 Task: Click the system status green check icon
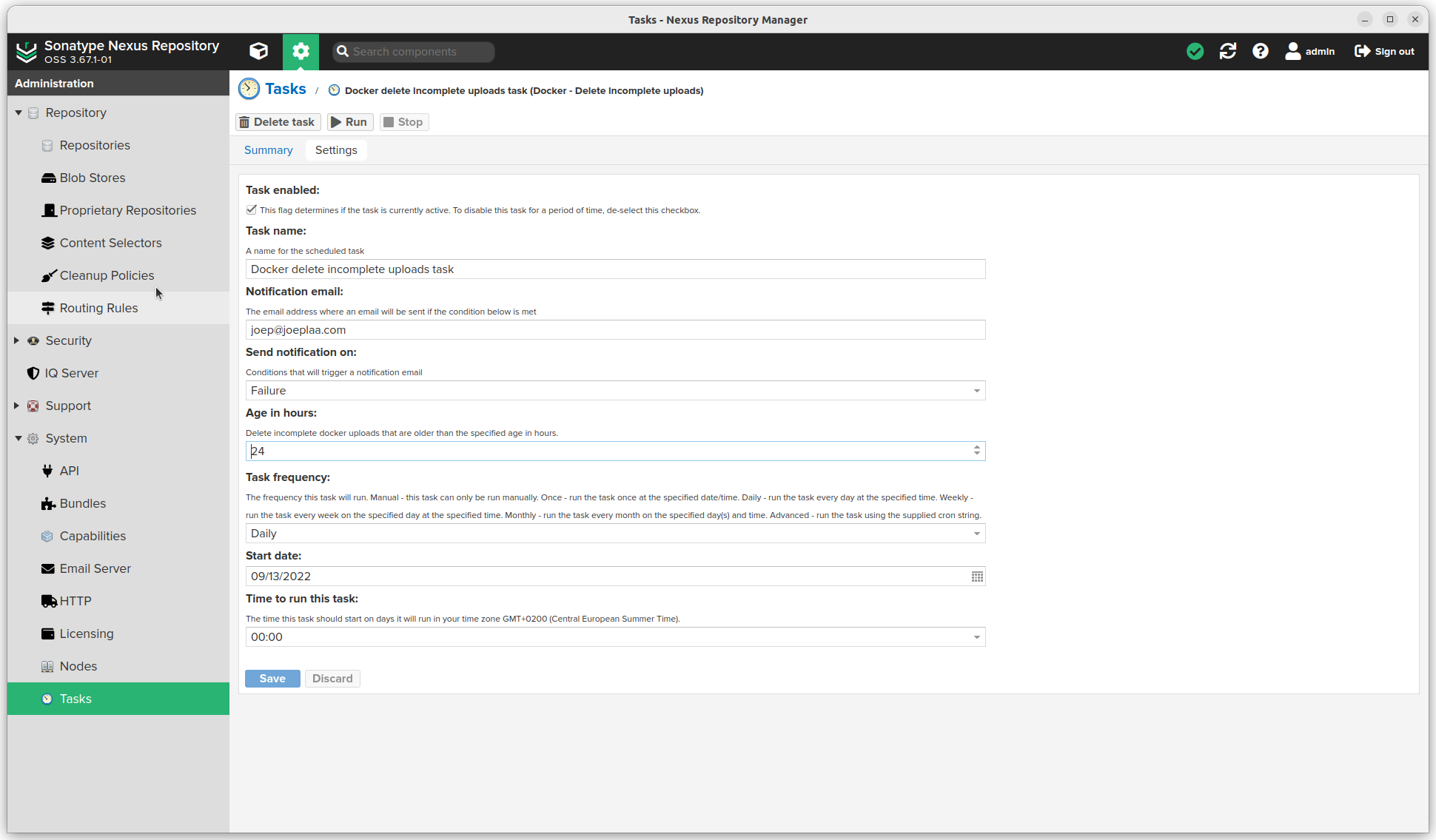coord(1195,51)
